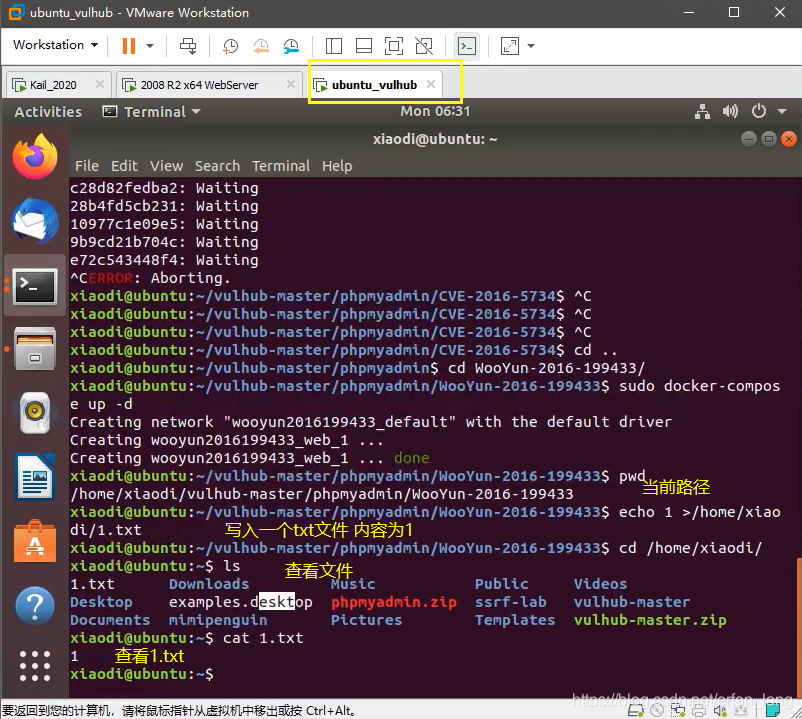The image size is (802, 719).
Task: Click the network adapter status icon
Action: click(678, 710)
